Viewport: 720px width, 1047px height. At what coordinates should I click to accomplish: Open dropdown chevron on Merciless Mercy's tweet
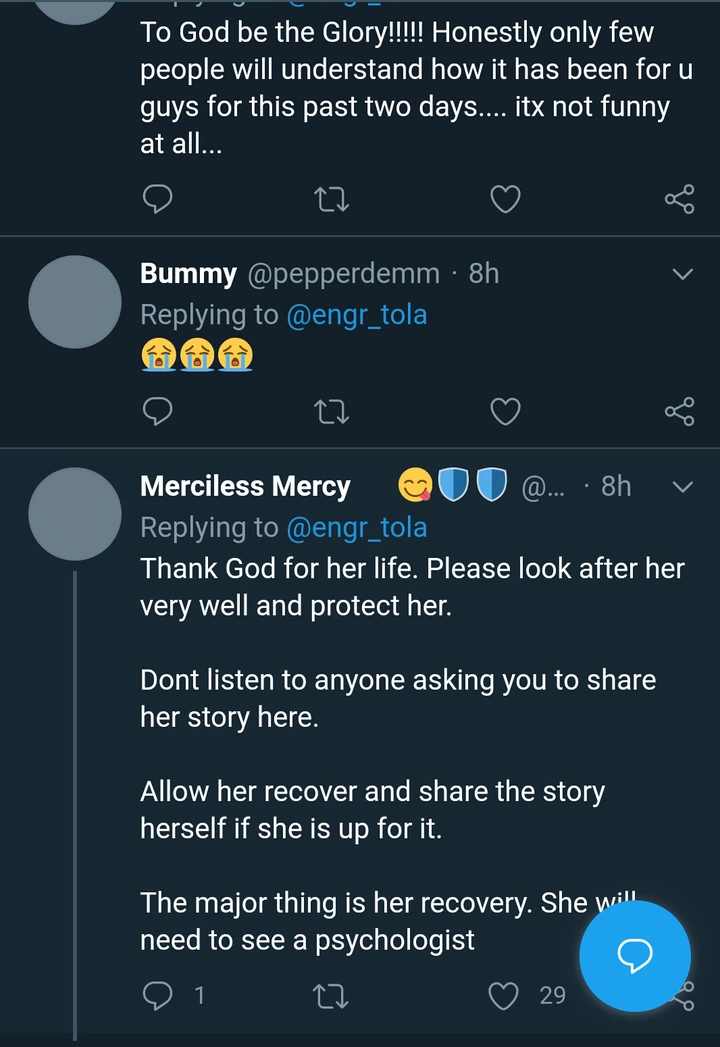(682, 487)
